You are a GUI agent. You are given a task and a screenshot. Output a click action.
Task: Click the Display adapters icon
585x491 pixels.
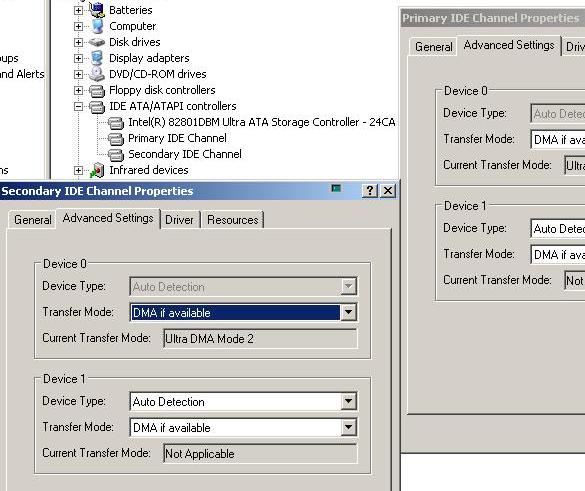click(97, 58)
